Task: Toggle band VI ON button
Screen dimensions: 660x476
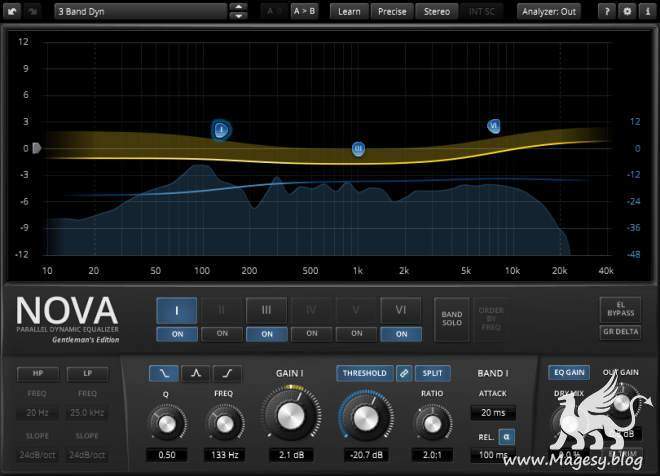Action: click(x=401, y=334)
